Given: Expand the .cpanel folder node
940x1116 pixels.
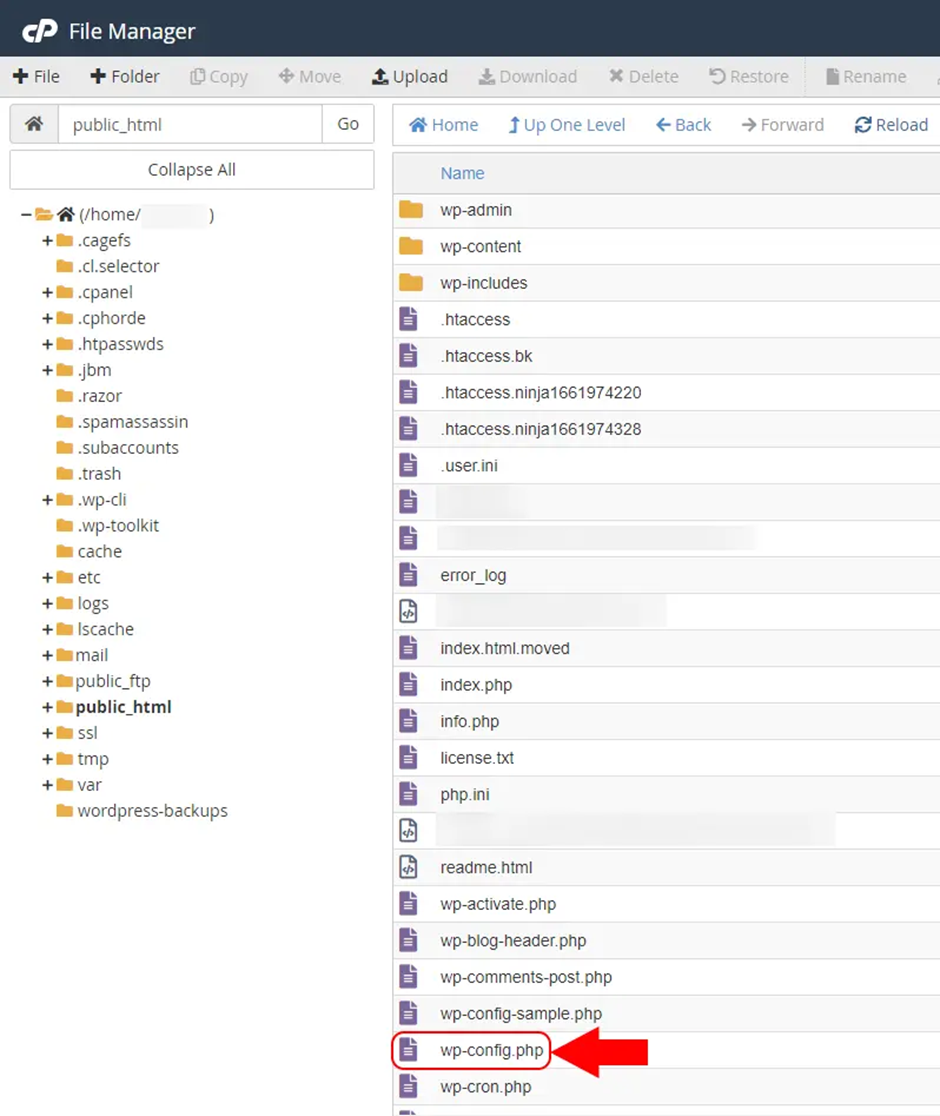Looking at the screenshot, I should pyautogui.click(x=48, y=292).
